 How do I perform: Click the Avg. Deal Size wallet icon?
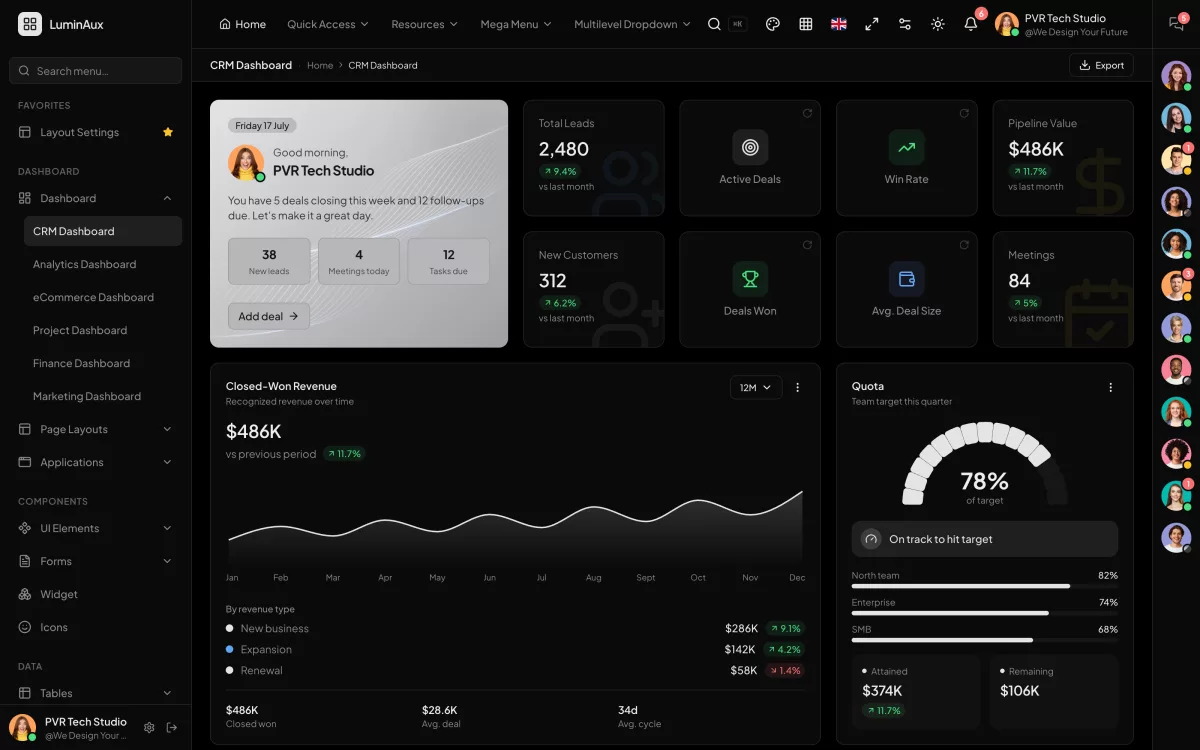pos(906,279)
